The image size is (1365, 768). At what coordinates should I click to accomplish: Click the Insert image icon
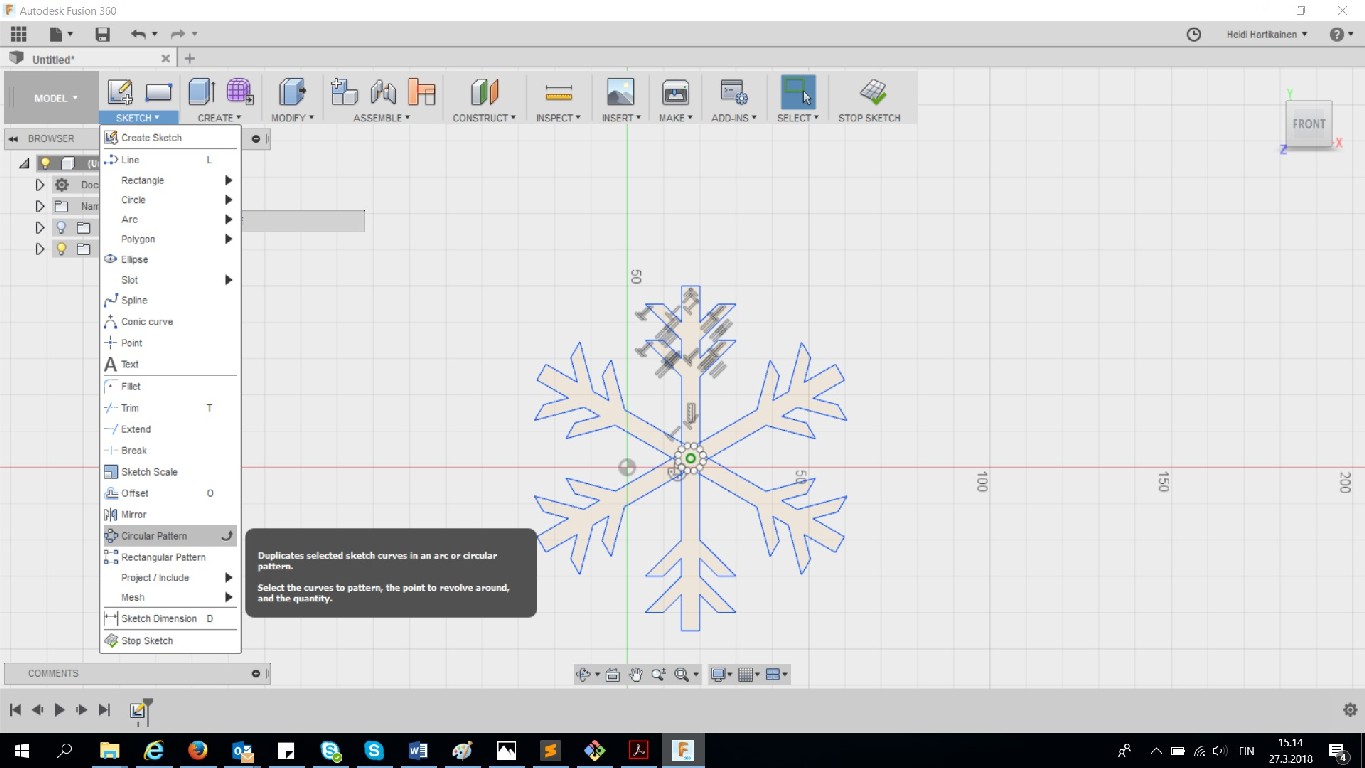click(620, 93)
